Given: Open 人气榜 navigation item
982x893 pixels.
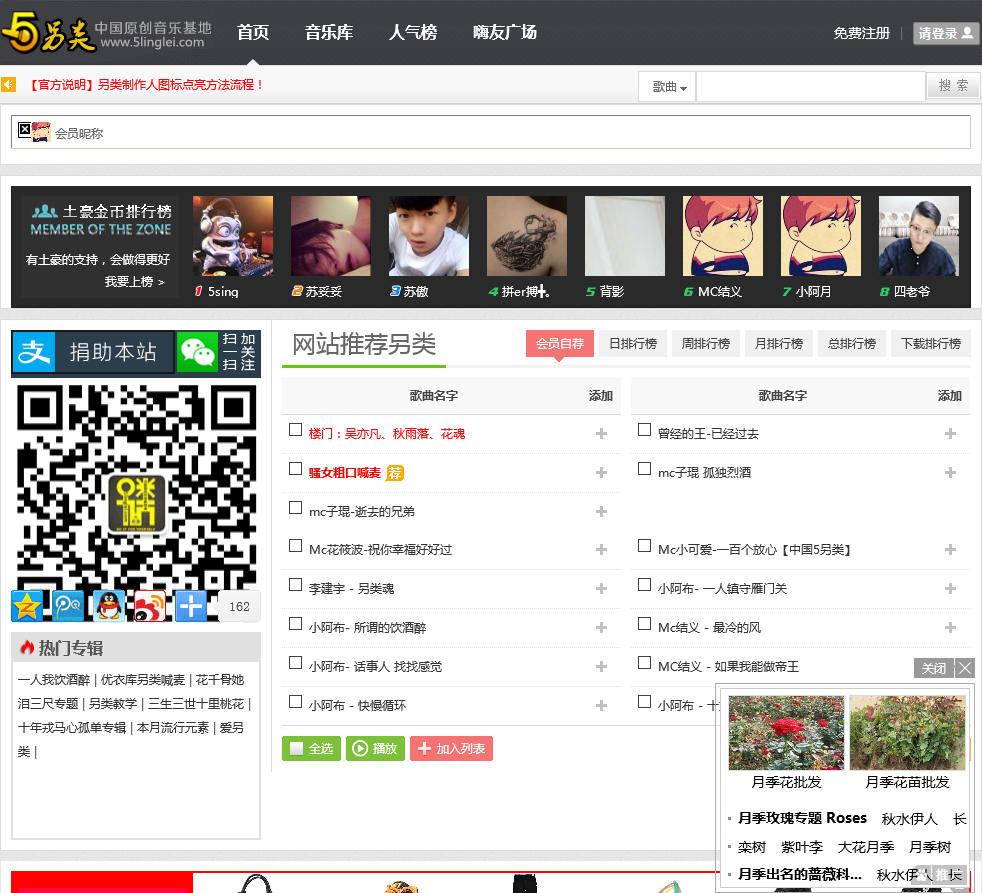Looking at the screenshot, I should (413, 33).
